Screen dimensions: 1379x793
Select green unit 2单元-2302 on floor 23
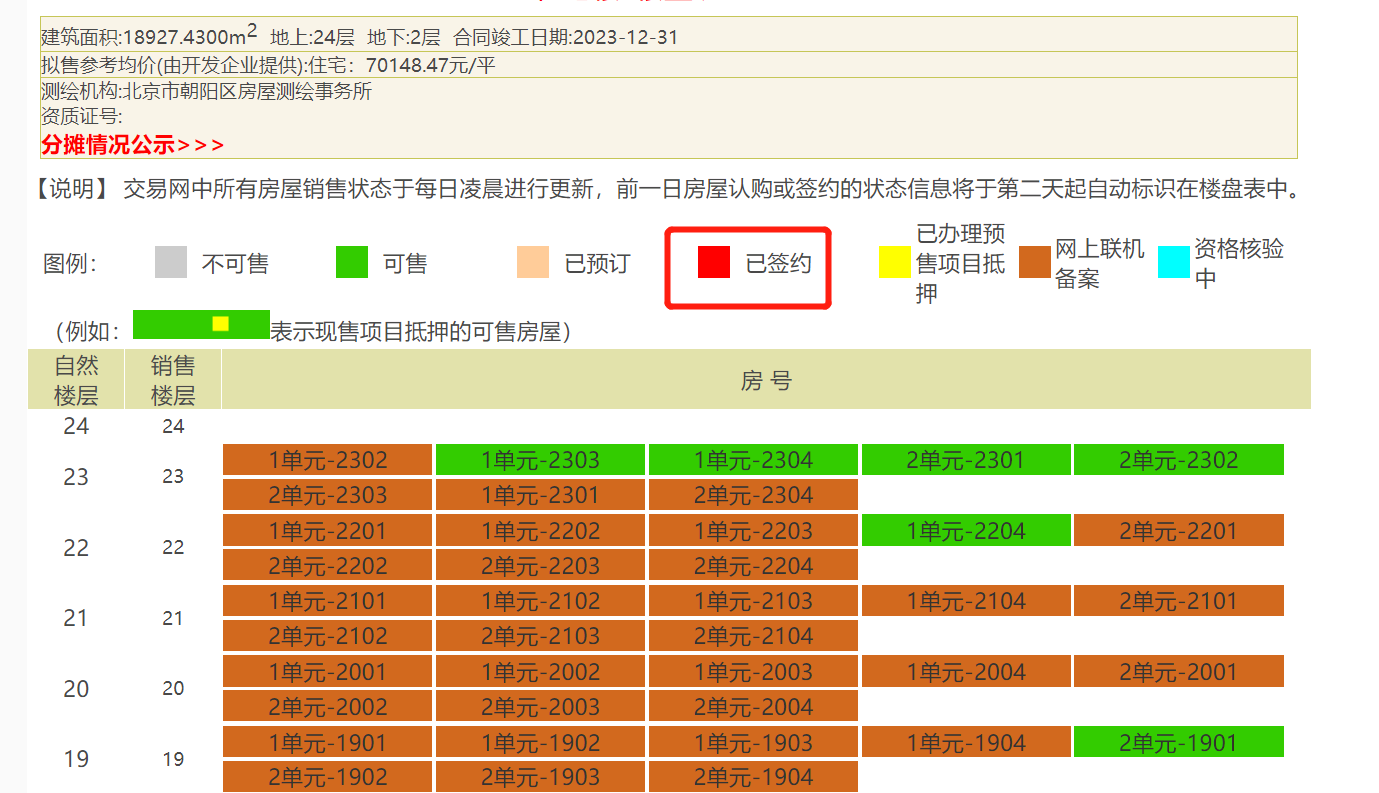[1178, 459]
